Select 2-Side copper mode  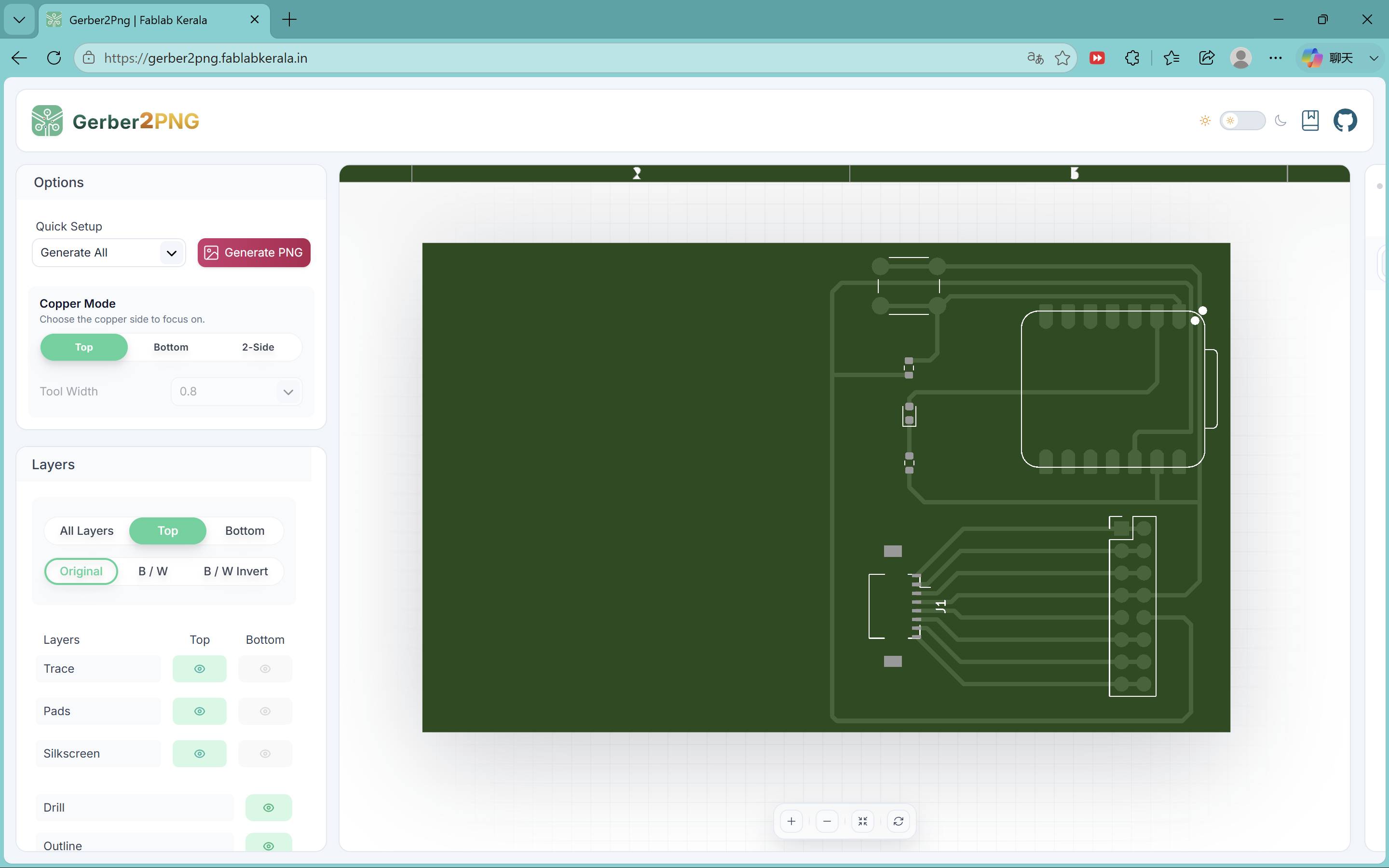pyautogui.click(x=259, y=347)
